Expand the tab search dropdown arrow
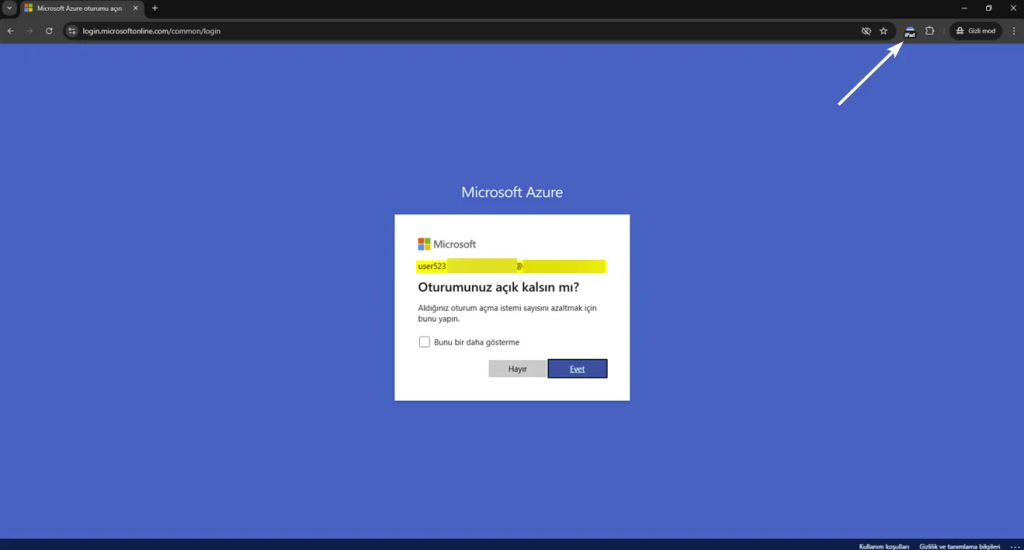Screen dimensions: 1024x550 (9, 8)
